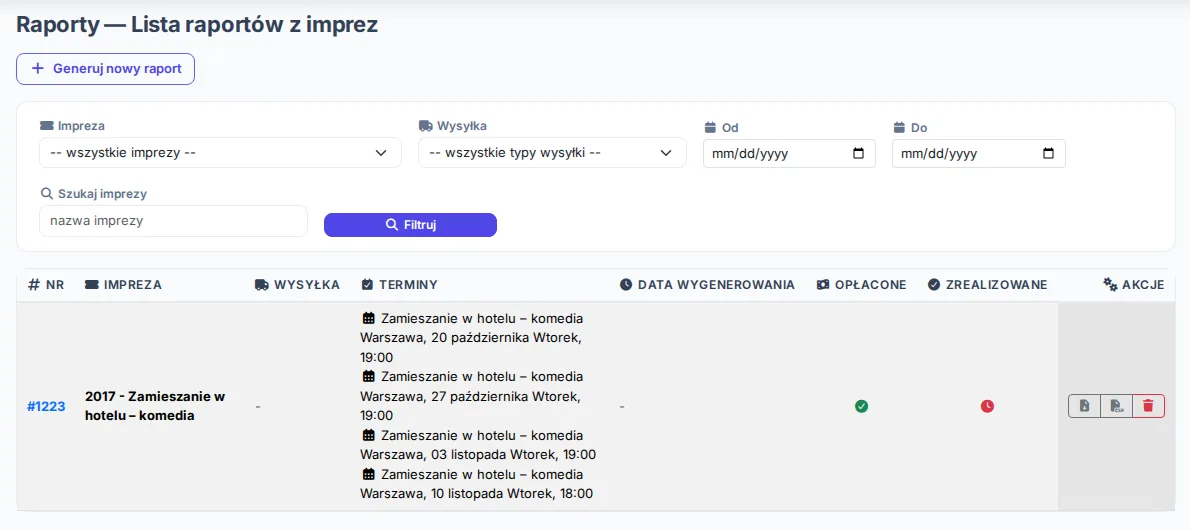
Task: Open report link #1223
Action: (46, 406)
